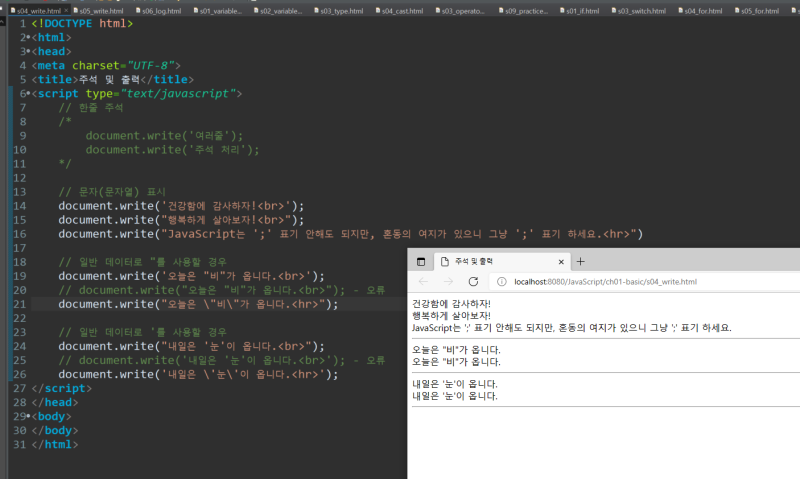
Task: View site information icon in address bar
Action: [502, 282]
